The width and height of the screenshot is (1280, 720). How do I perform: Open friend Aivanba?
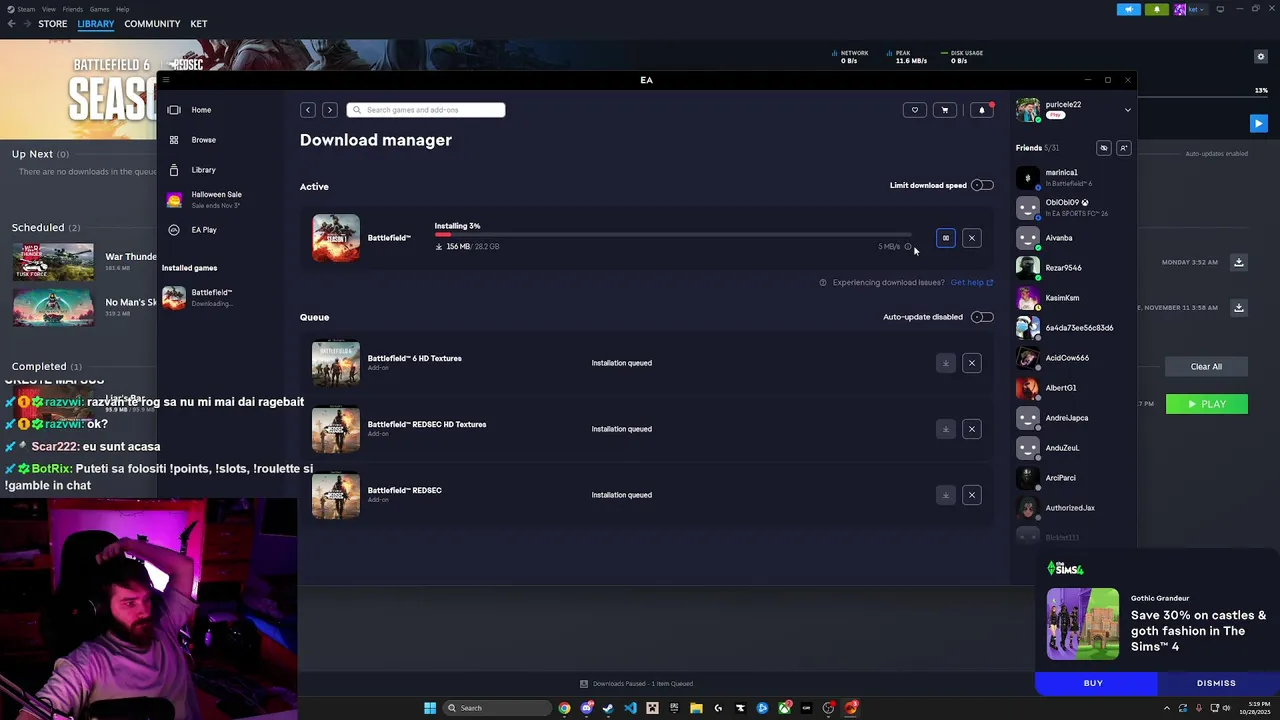coord(1059,238)
